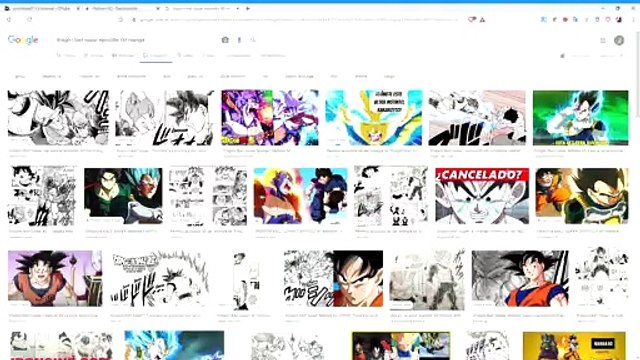
Task: Open the purple colorful Dragon Ball thumbnail
Action: 270,118
